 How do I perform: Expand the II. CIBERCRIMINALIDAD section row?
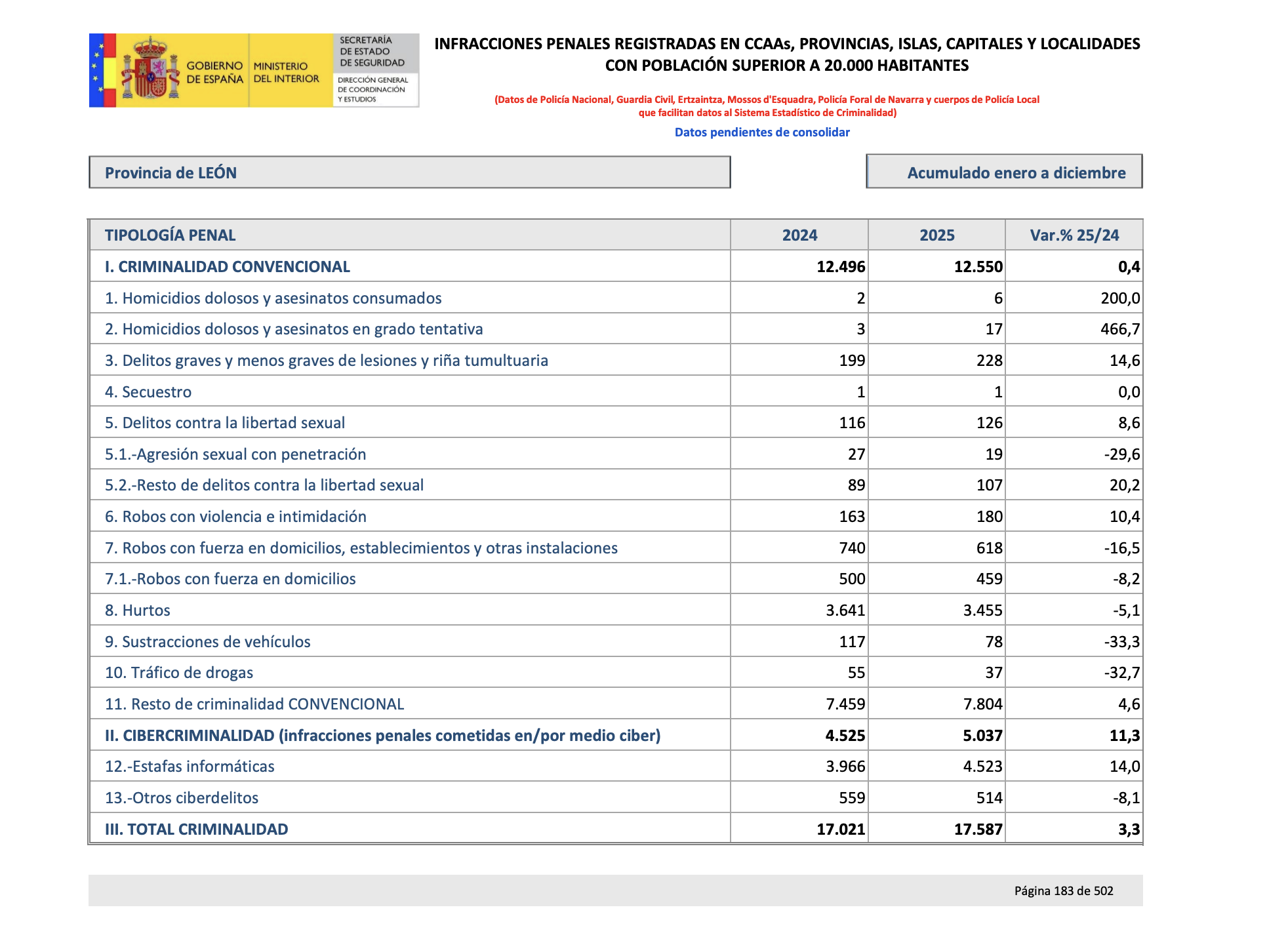pyautogui.click(x=383, y=735)
